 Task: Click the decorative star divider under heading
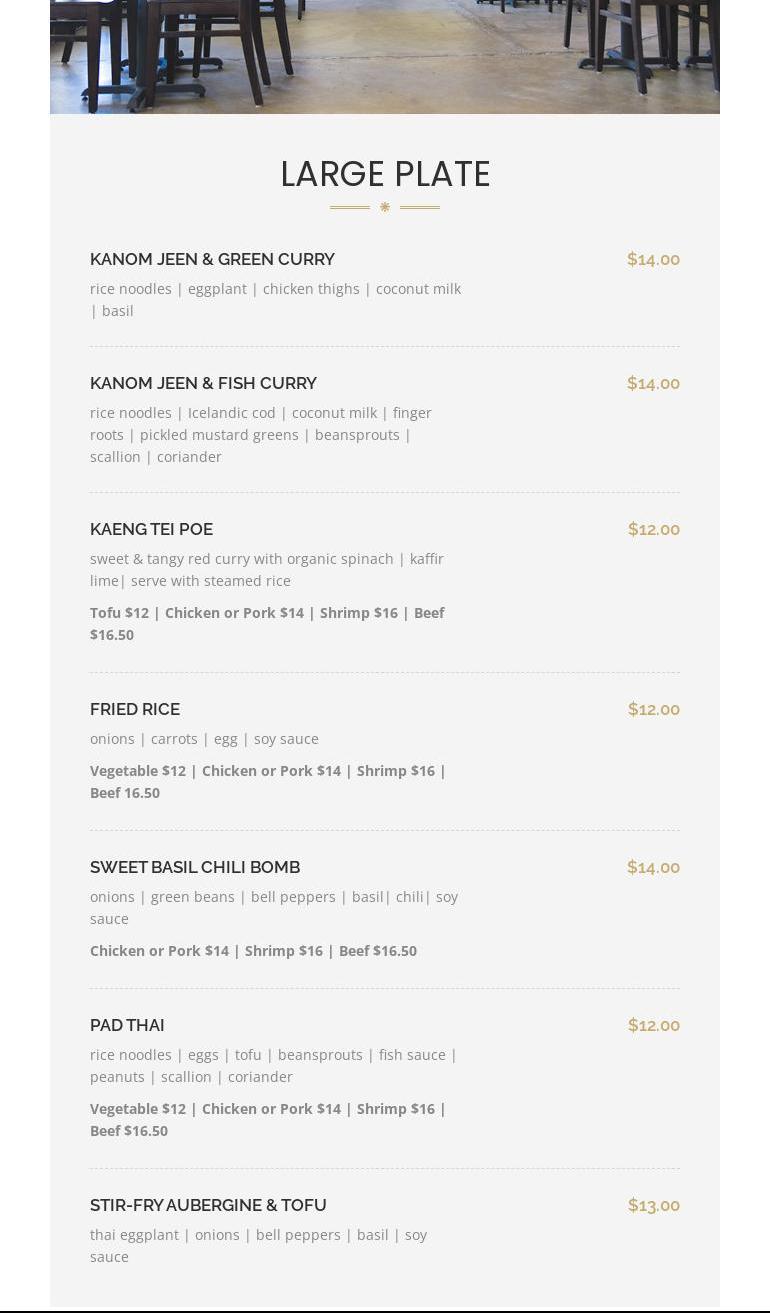[x=385, y=207]
